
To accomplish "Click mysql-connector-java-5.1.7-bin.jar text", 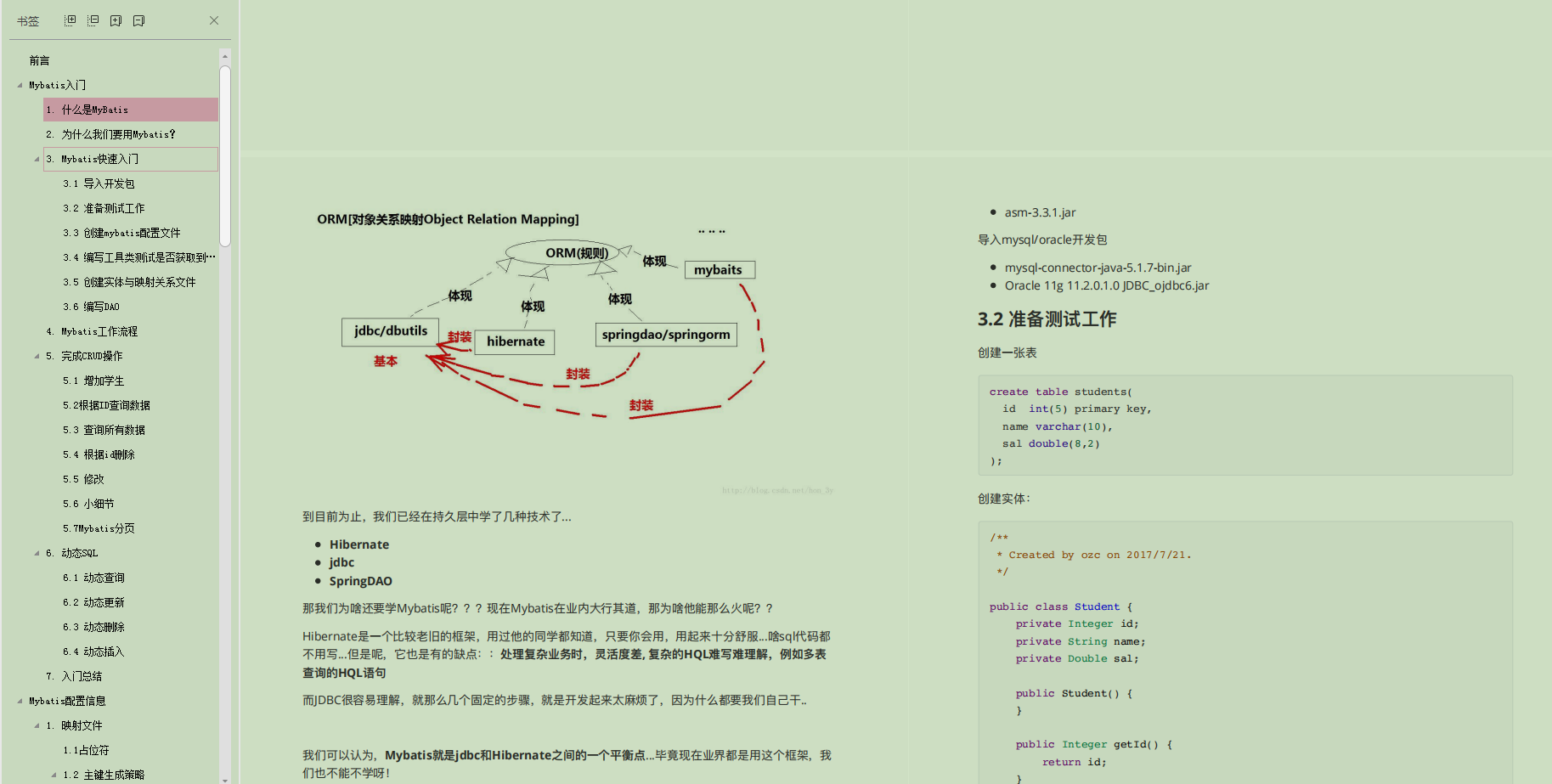I will click(1098, 268).
